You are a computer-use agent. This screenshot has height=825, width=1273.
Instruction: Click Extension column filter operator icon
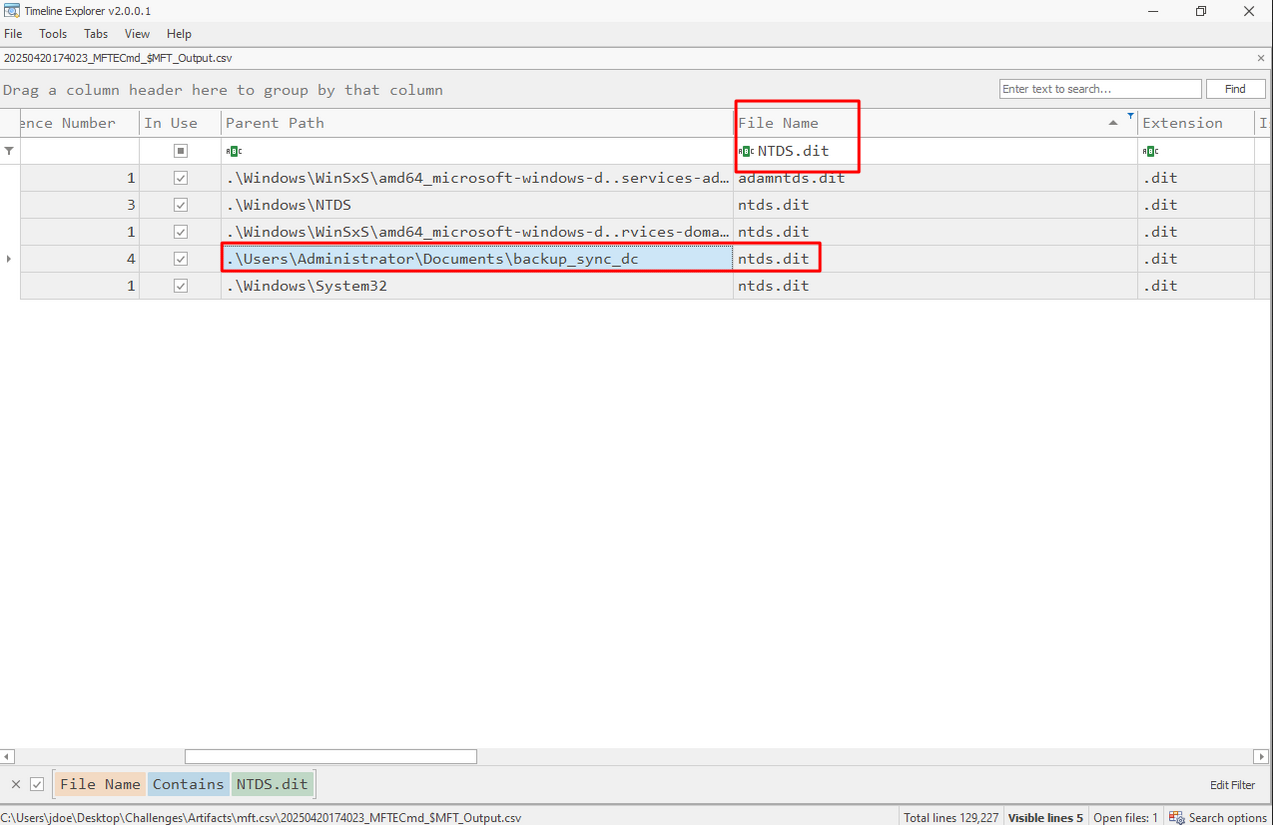(x=1150, y=151)
